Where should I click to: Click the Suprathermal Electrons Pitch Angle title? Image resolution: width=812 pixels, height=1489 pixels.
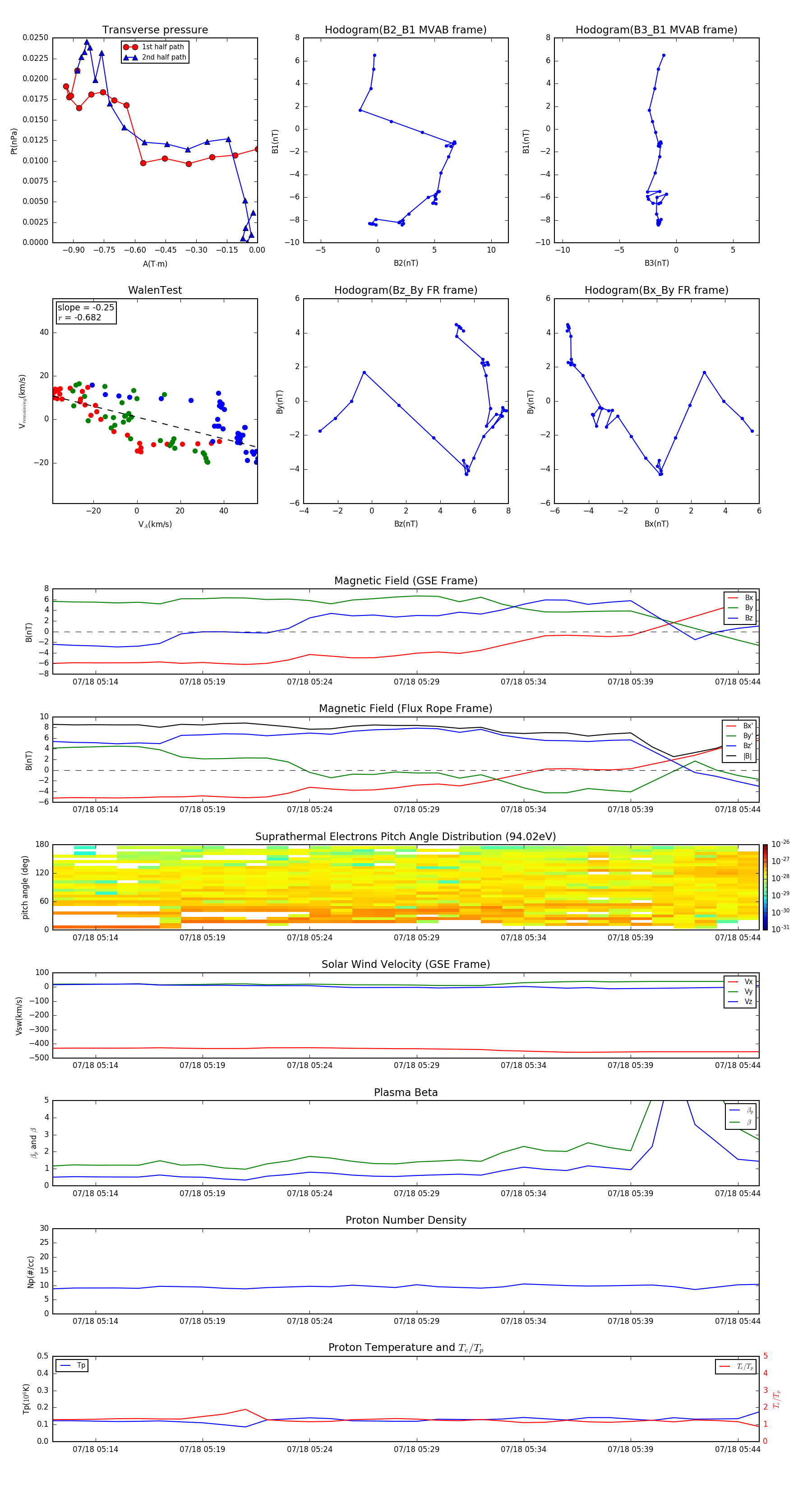[x=406, y=837]
